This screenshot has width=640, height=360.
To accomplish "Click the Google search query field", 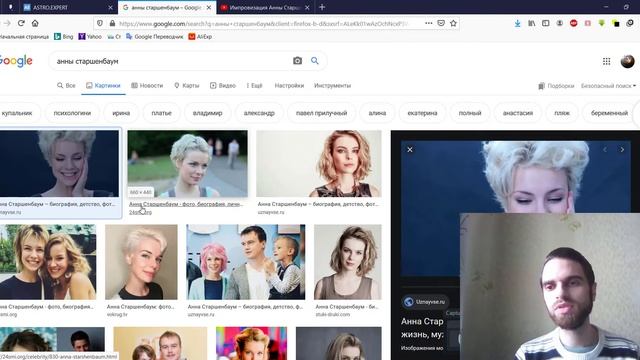I will (x=171, y=61).
